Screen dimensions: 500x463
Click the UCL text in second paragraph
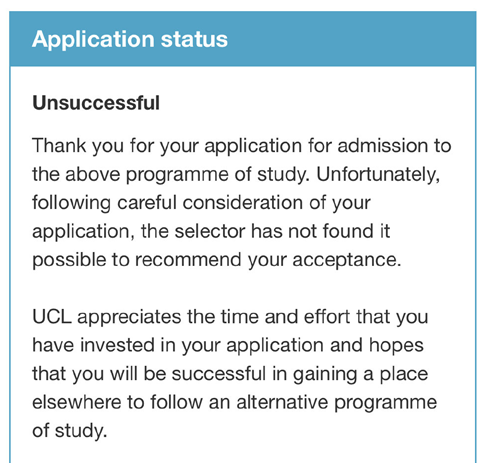click(x=52, y=317)
